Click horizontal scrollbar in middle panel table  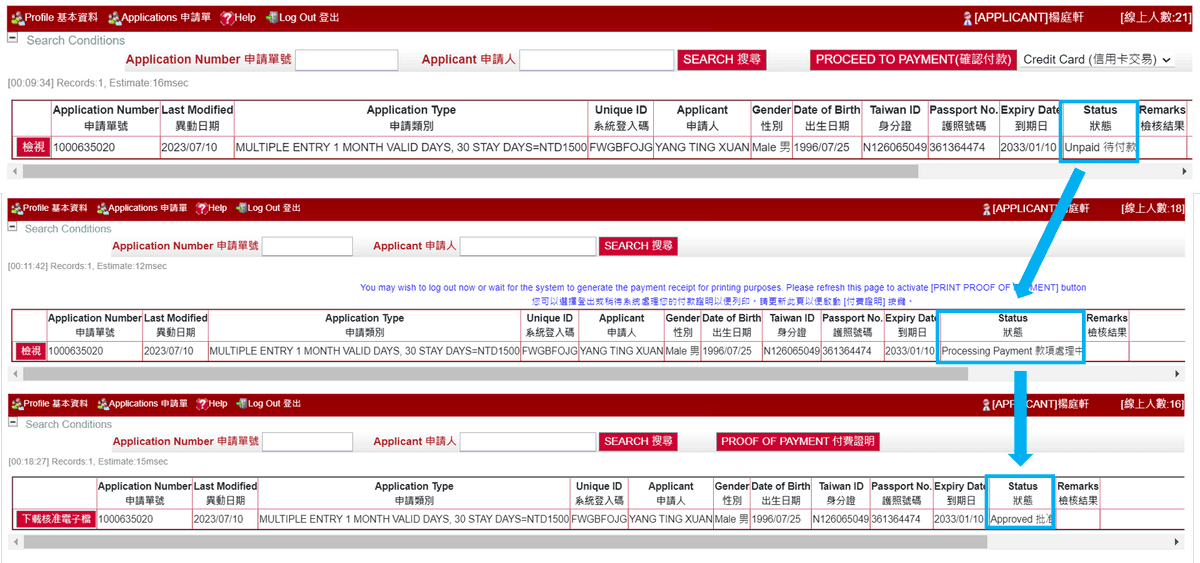[x=495, y=374]
